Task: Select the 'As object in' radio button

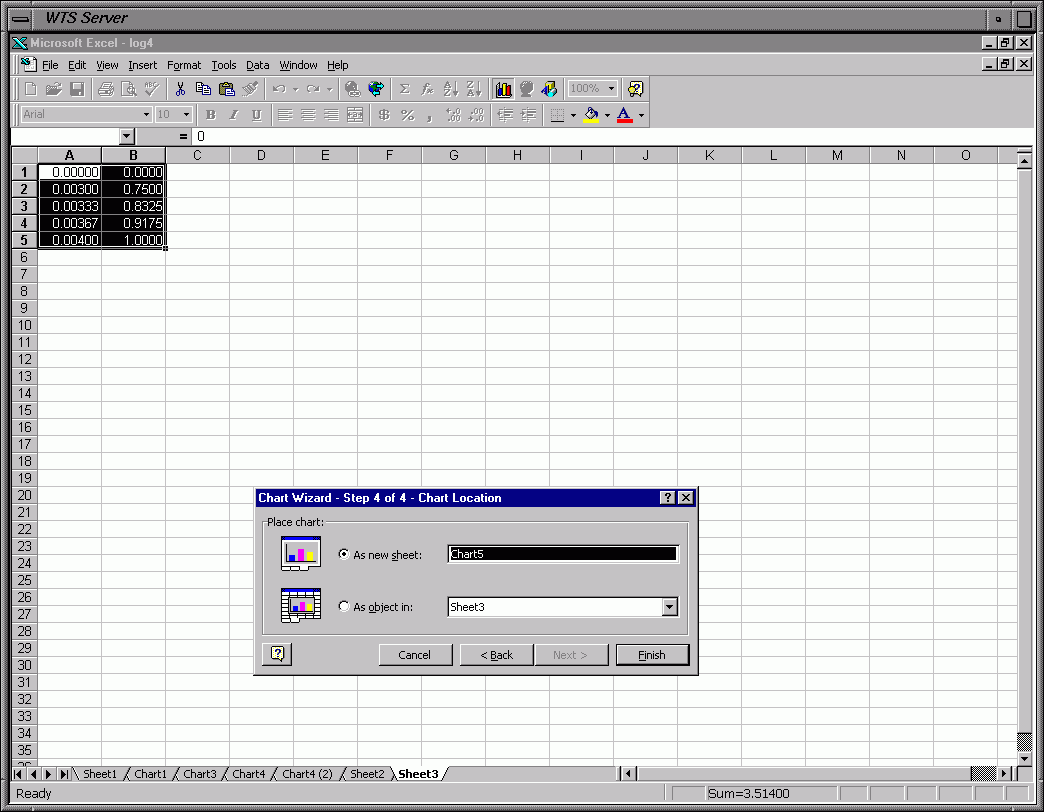Action: pyautogui.click(x=345, y=607)
